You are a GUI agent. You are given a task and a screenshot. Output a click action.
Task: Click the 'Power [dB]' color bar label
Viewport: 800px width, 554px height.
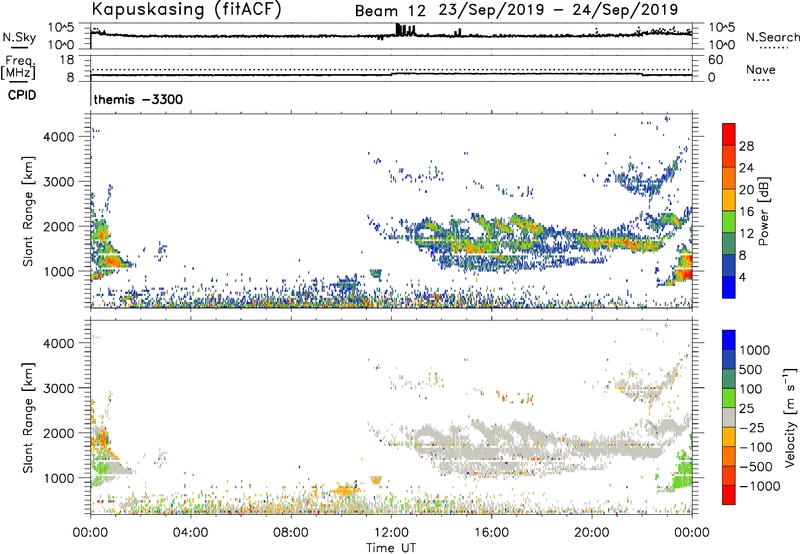[763, 211]
